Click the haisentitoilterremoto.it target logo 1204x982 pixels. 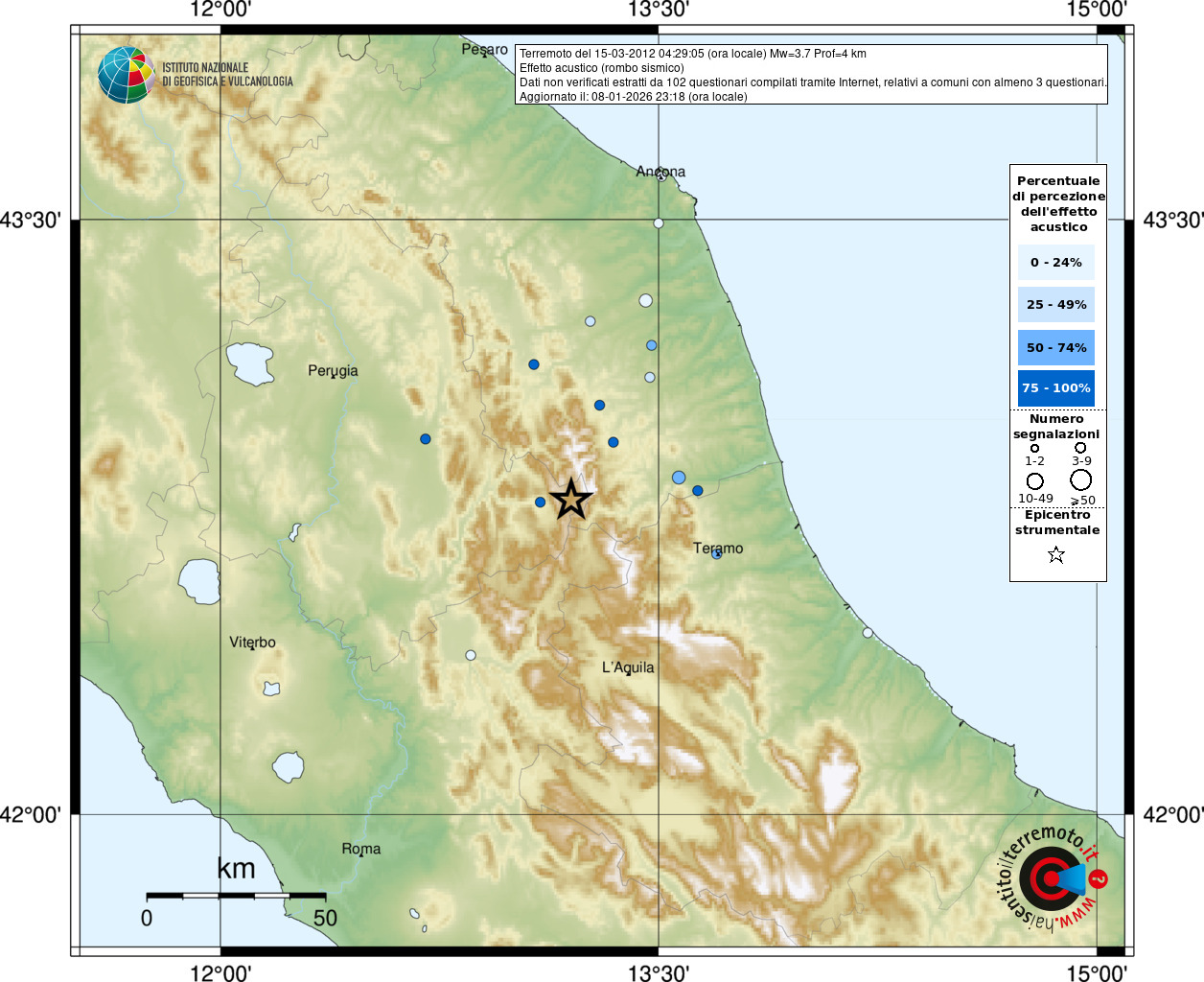1052,877
